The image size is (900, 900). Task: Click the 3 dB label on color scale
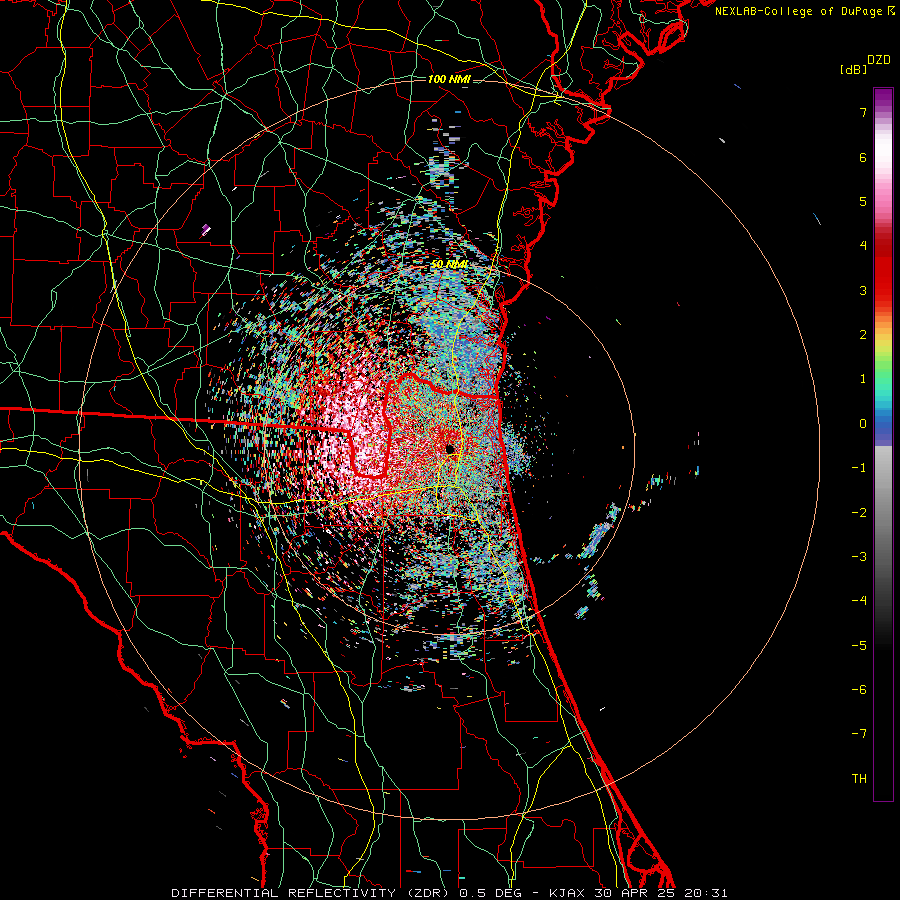(863, 290)
